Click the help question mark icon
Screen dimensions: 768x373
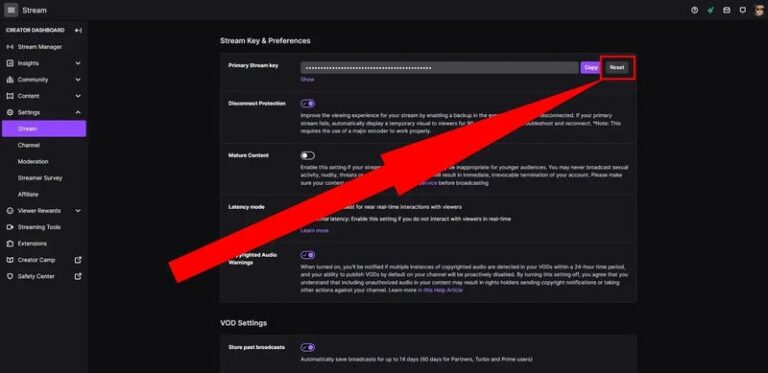pyautogui.click(x=695, y=10)
